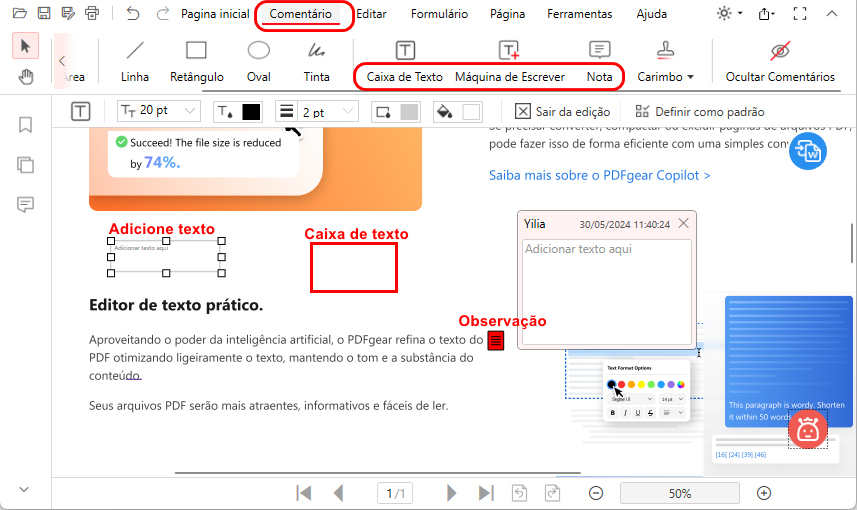Open the Pagina inicial tab
The height and width of the screenshot is (510, 857).
pos(215,14)
